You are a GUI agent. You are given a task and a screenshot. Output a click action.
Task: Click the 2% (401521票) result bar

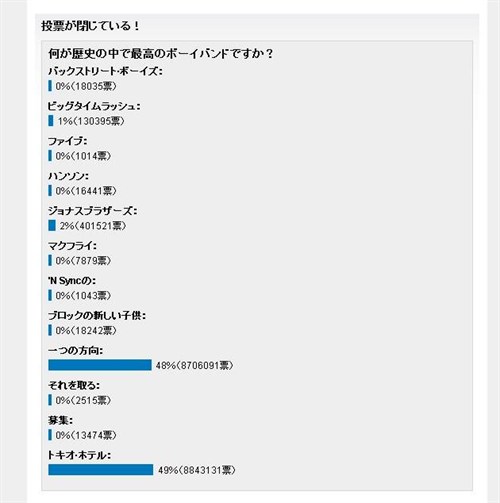pyautogui.click(x=52, y=226)
